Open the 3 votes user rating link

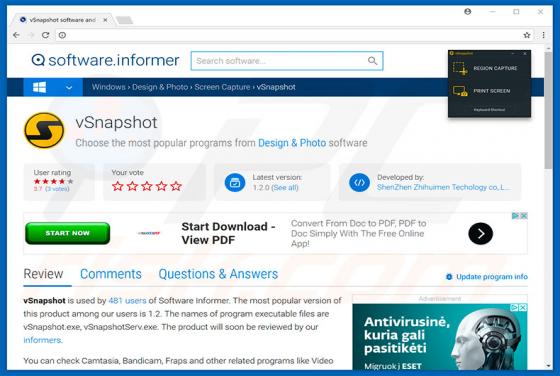58,189
